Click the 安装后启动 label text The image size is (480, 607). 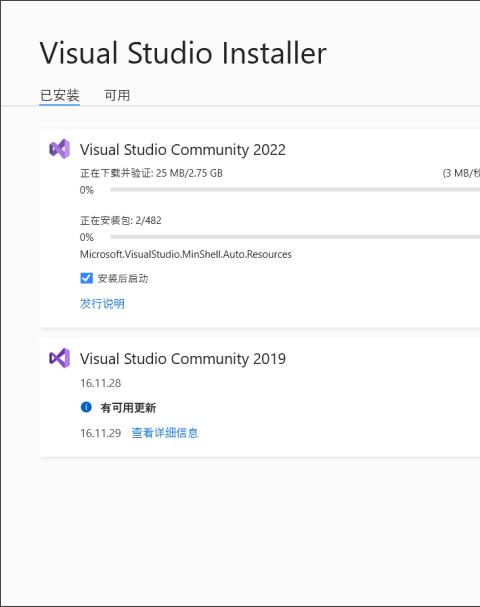[123, 278]
